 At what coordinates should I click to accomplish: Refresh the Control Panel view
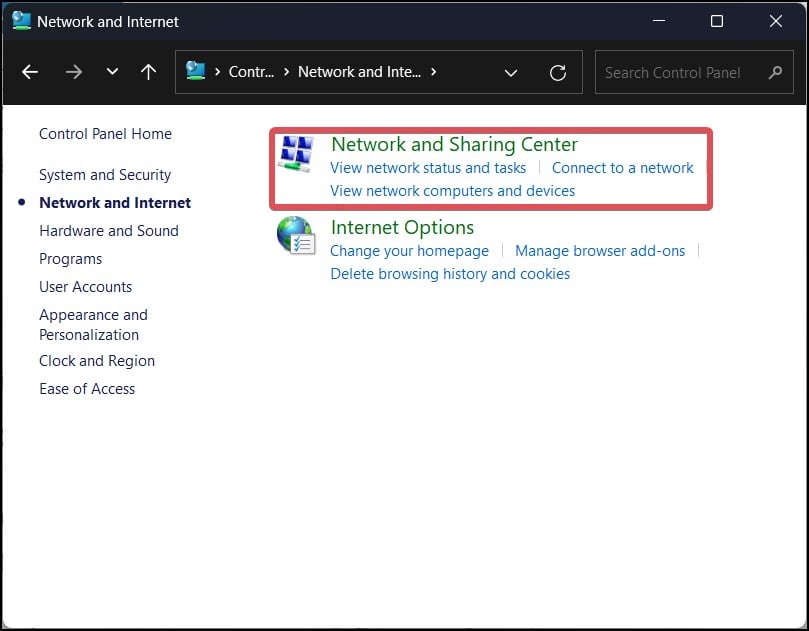tap(558, 73)
